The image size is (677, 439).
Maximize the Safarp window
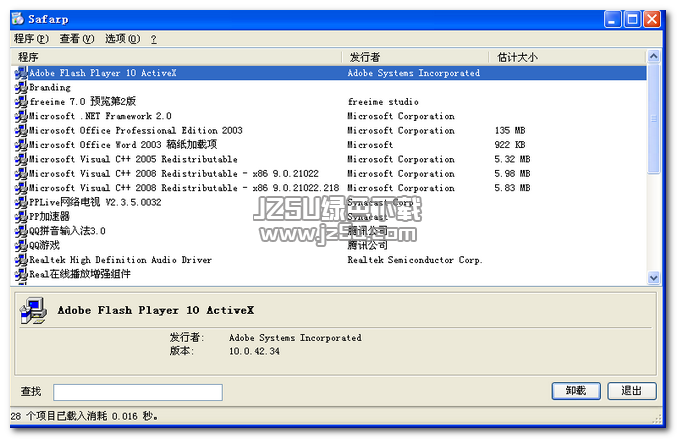pos(633,19)
